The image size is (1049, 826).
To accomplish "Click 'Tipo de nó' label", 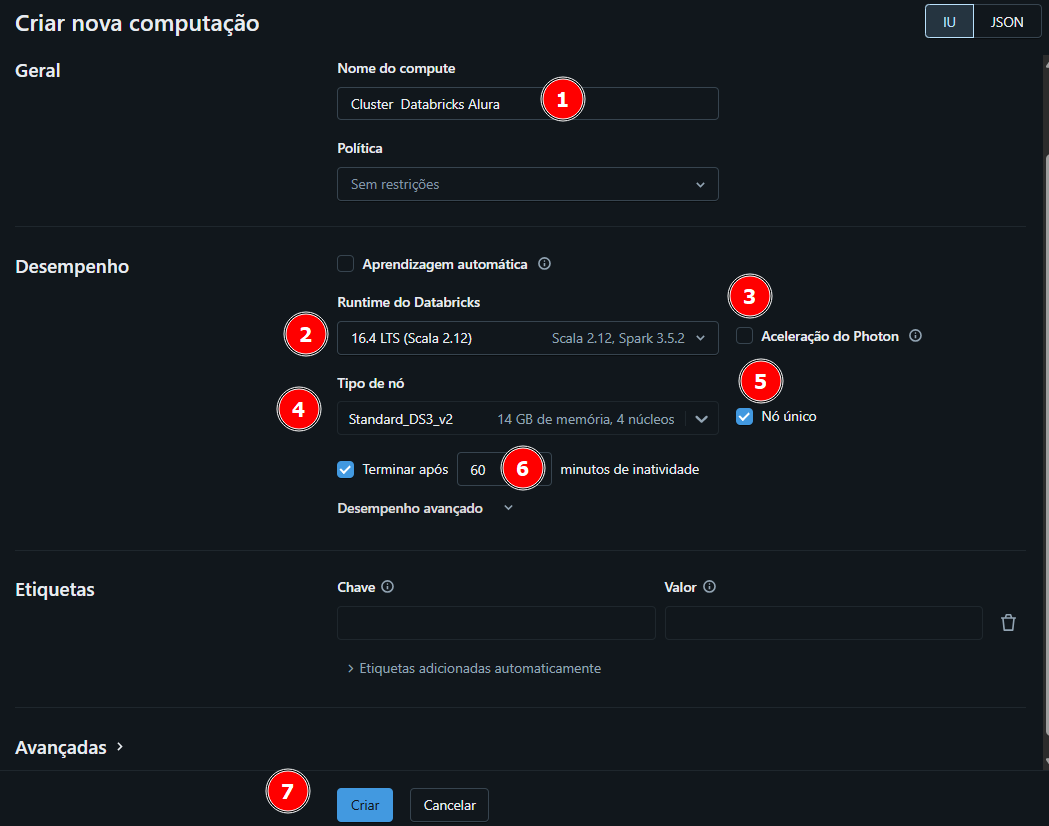I will point(371,383).
